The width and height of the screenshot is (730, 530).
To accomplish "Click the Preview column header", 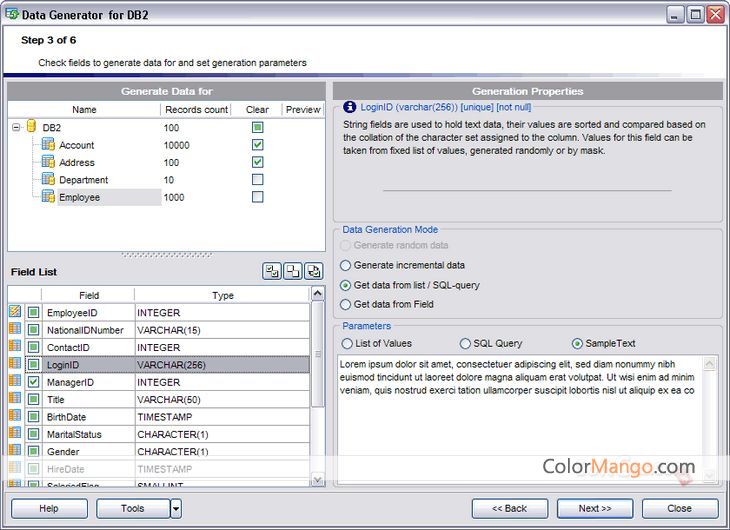I will (303, 109).
